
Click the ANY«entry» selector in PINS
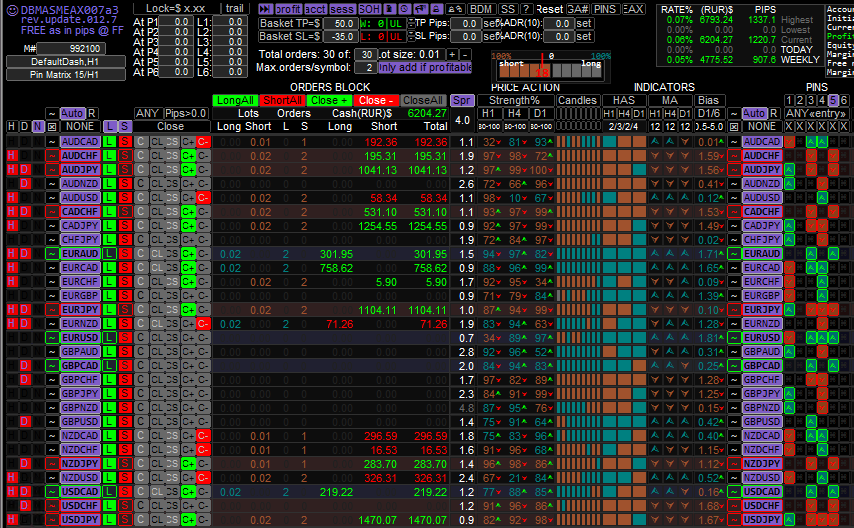pos(816,113)
